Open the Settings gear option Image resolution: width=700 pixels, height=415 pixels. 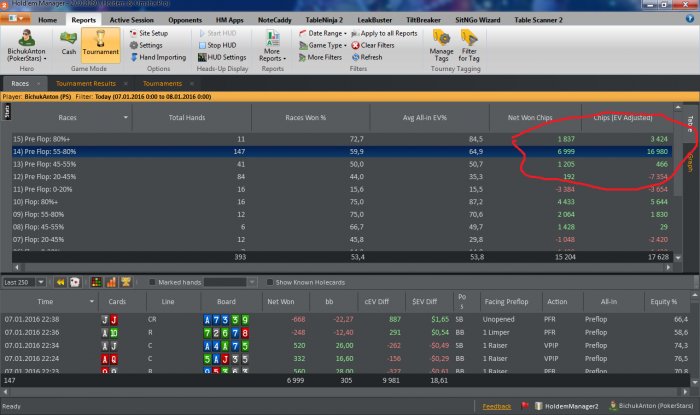tap(146, 45)
